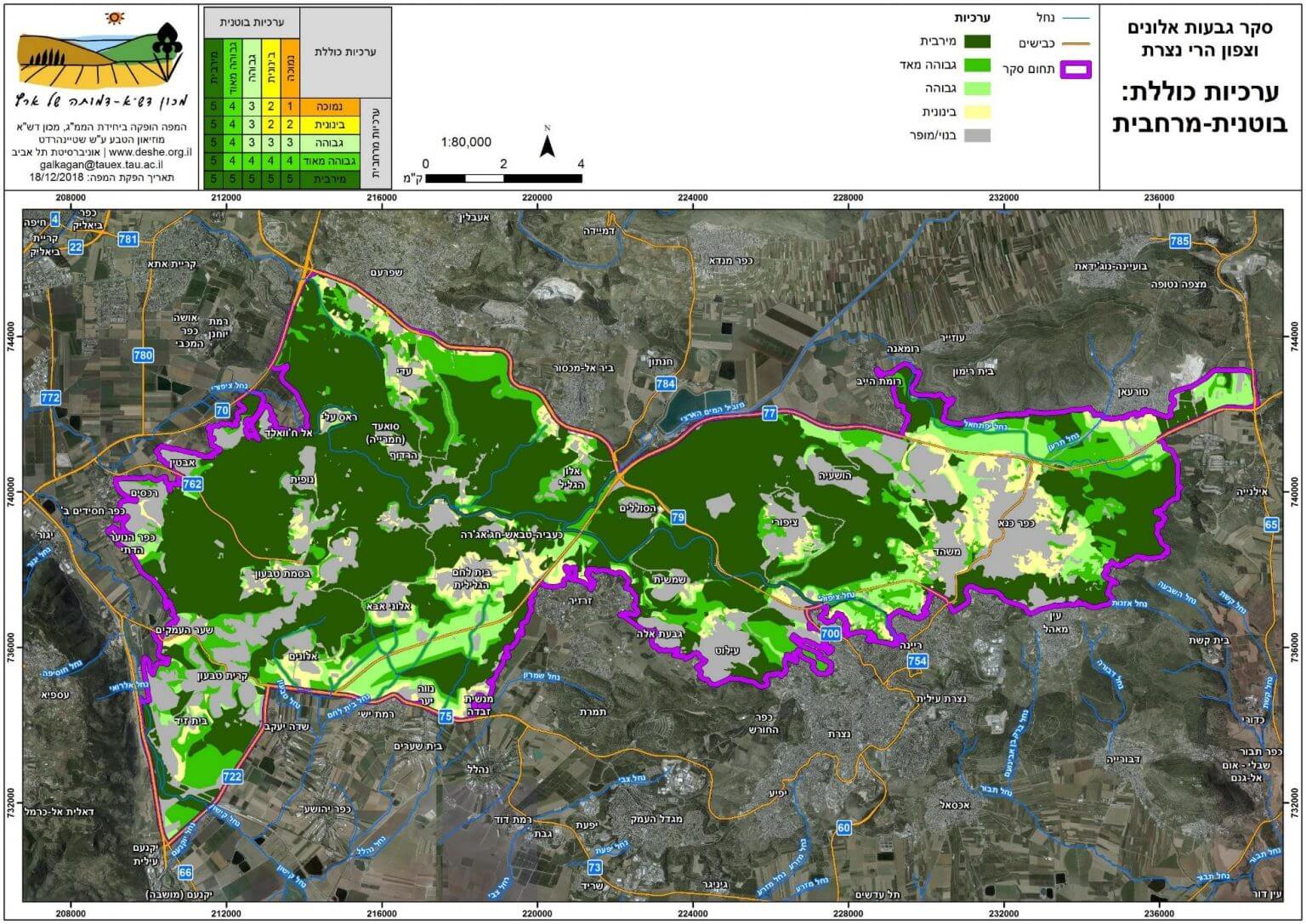The height and width of the screenshot is (924, 1306).
Task: Select the כפר כנא town label
Action: 1018,523
